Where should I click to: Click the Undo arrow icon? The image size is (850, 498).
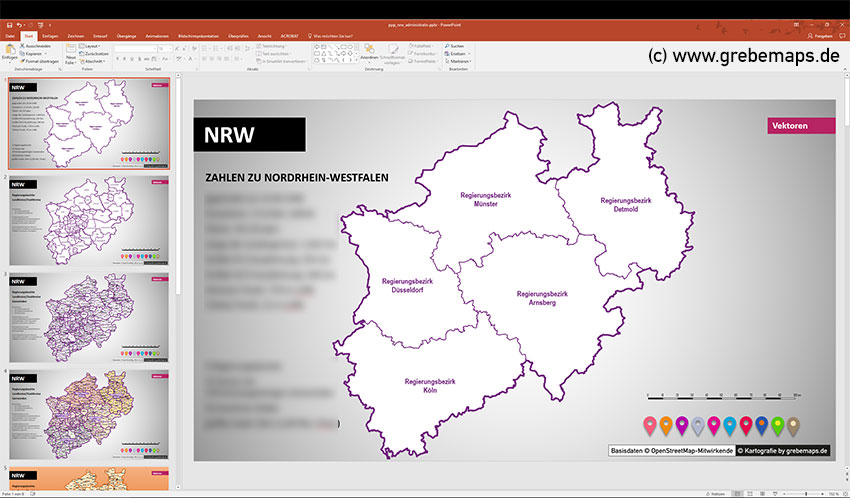[17, 23]
